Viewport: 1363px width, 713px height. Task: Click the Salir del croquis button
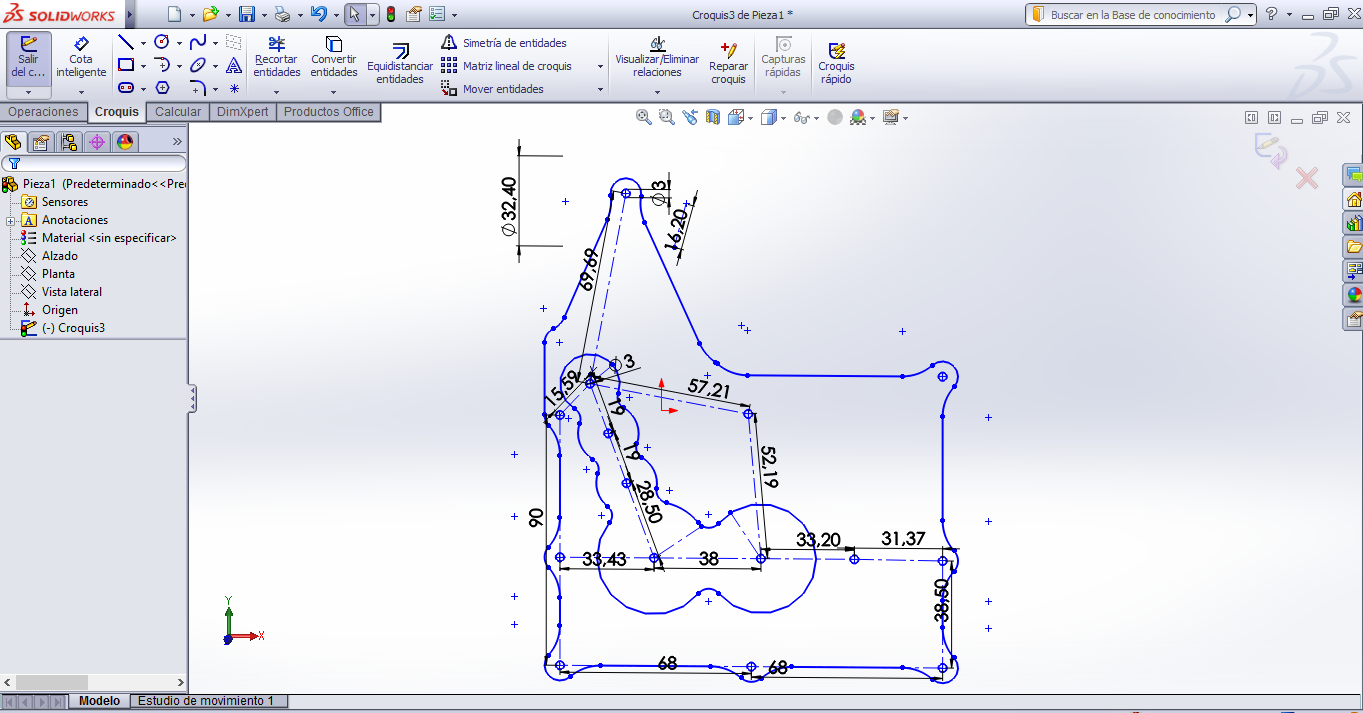[28, 58]
